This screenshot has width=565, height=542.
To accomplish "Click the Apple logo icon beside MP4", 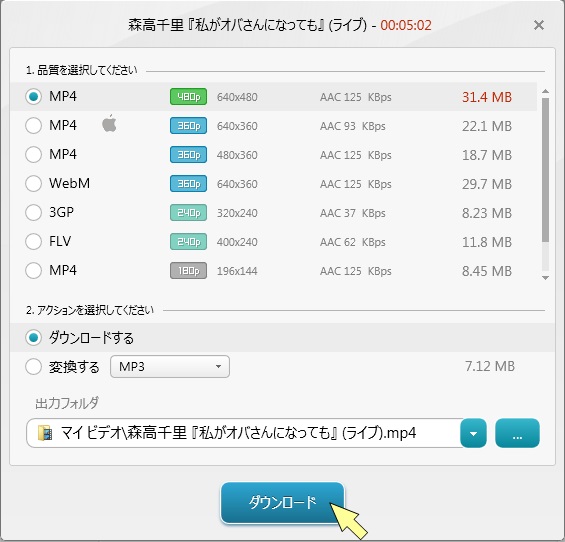I will tap(109, 123).
